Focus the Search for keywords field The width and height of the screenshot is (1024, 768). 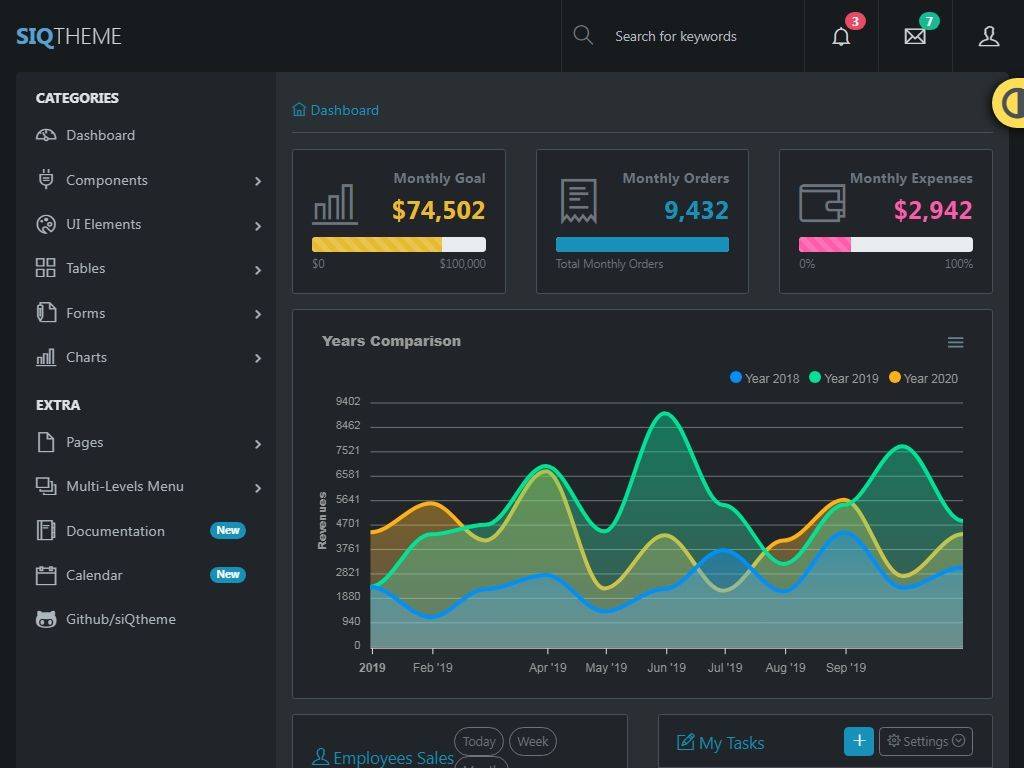(x=700, y=37)
